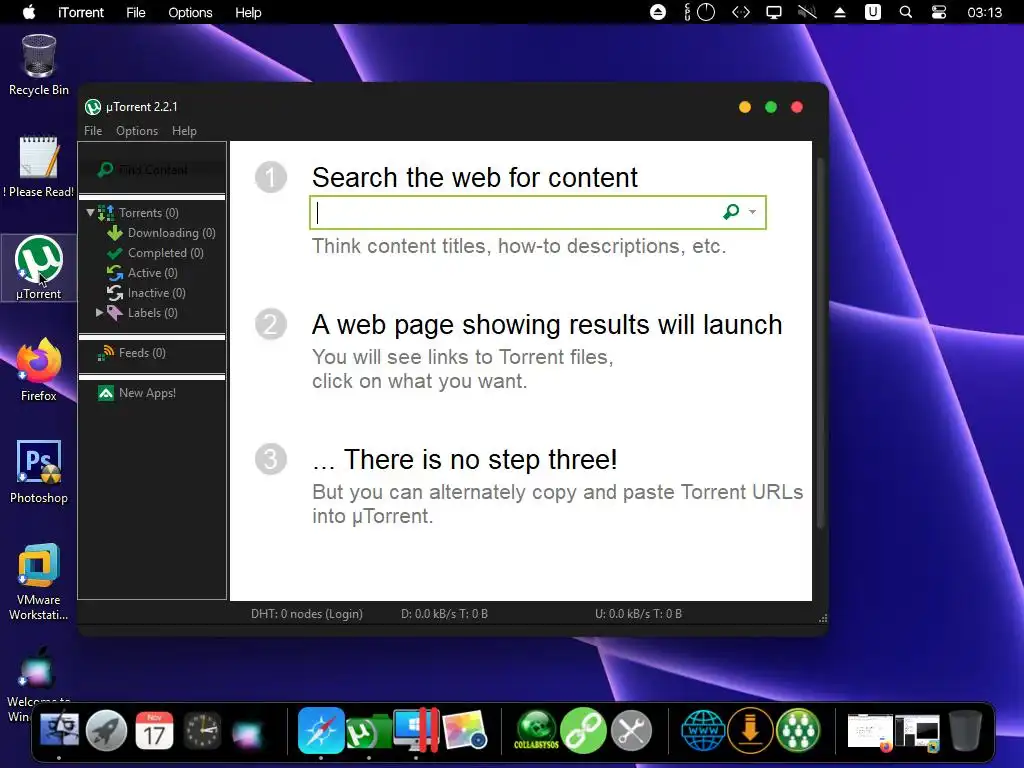Open the minimized window thumbnail with Firefox badge

870,731
